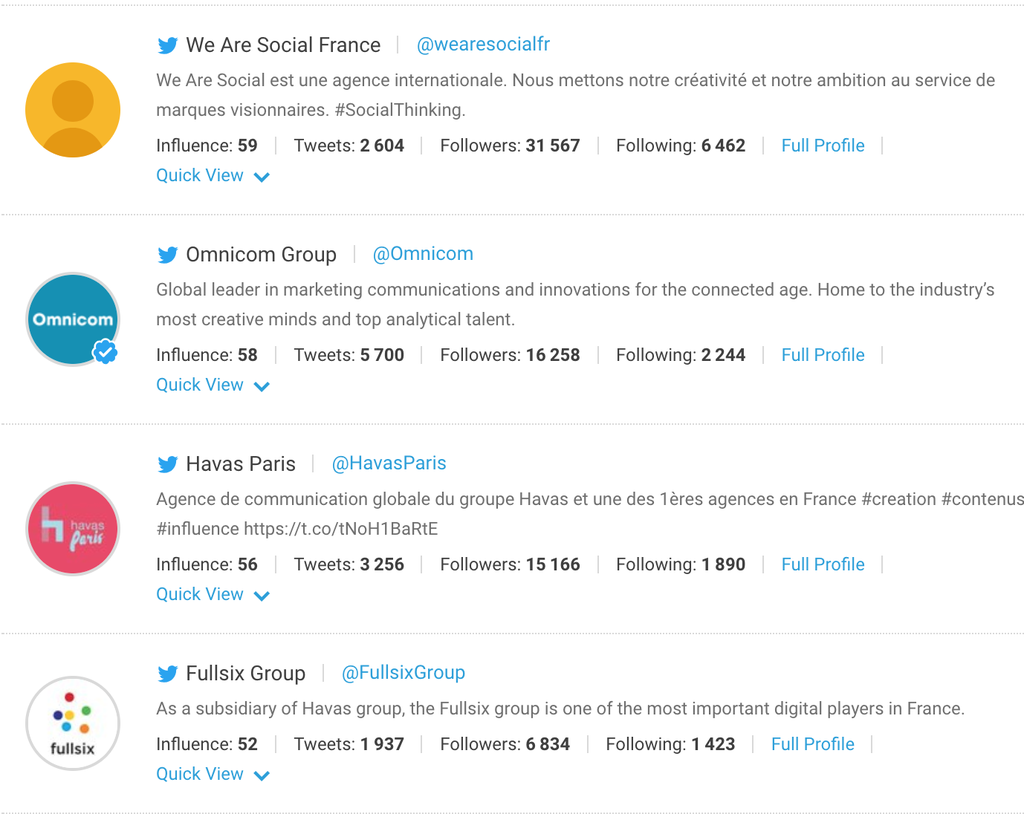Open the @wearesocialfr handle link
This screenshot has height=814, width=1024.
[483, 45]
